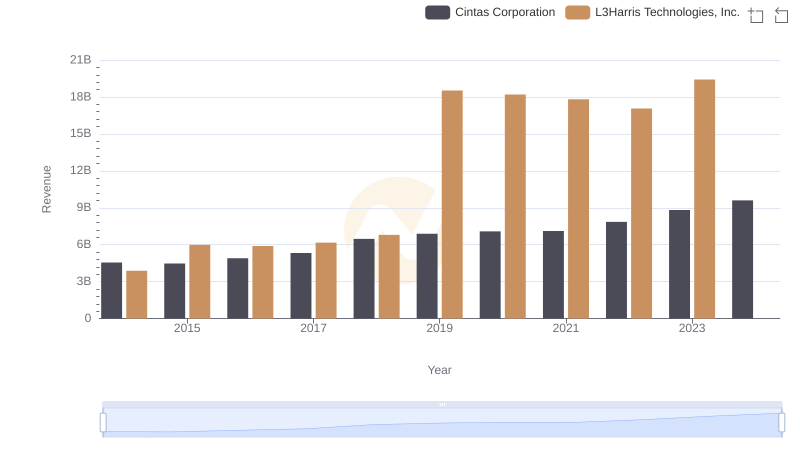This screenshot has width=800, height=461.
Task: Click the Cintas bar for 2015
Action: click(174, 291)
